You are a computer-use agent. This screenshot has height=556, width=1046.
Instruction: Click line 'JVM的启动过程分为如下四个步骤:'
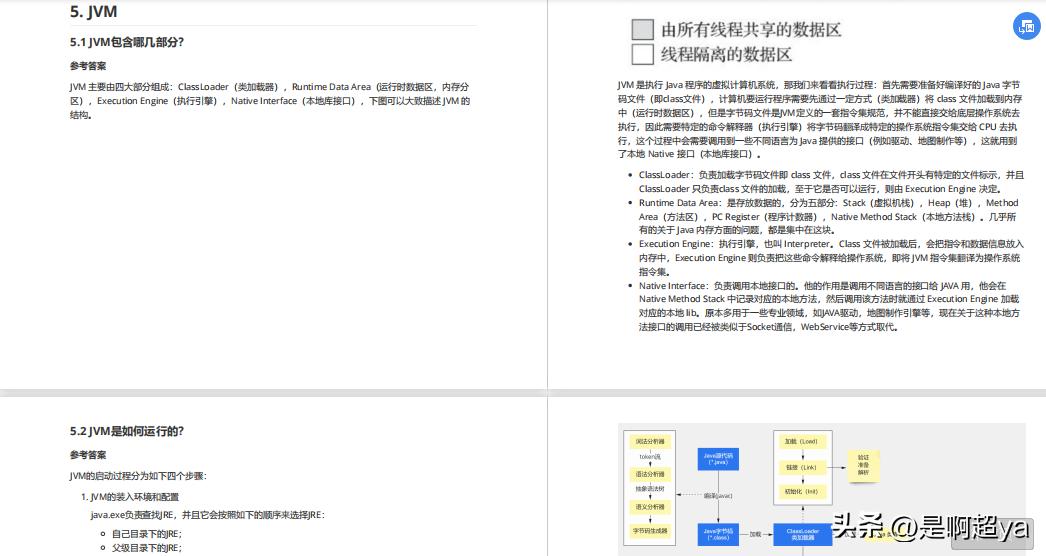pos(138,476)
